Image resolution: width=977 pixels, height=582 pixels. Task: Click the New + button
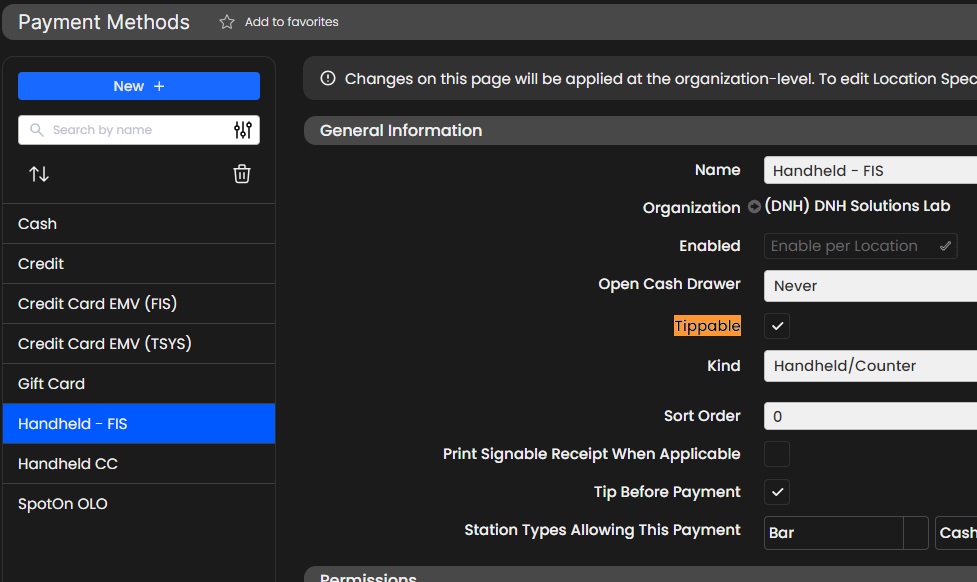139,86
